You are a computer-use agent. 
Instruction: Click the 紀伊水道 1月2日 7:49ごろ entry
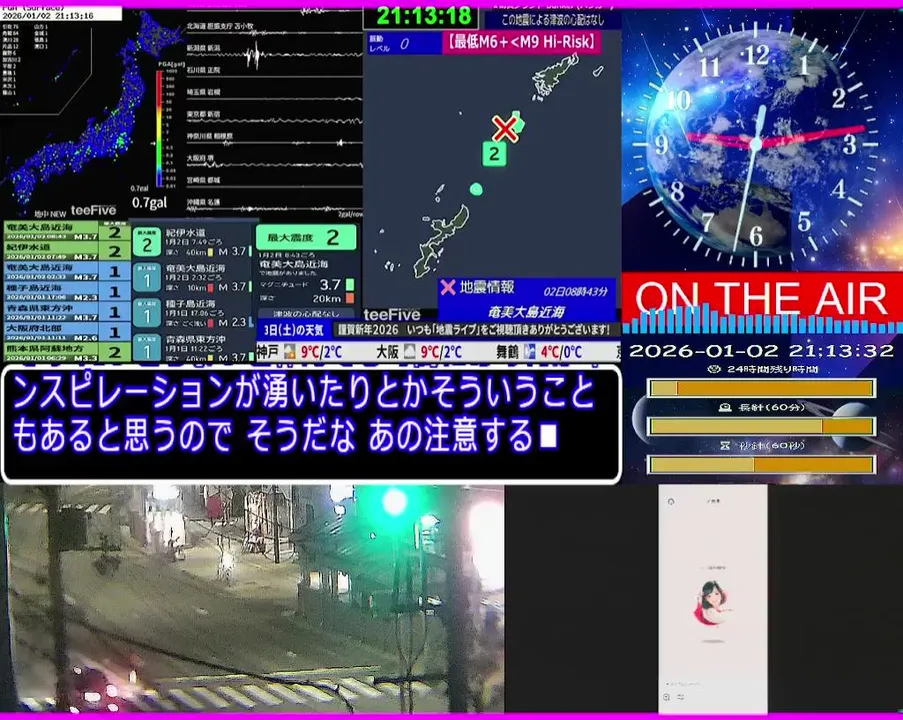click(193, 242)
